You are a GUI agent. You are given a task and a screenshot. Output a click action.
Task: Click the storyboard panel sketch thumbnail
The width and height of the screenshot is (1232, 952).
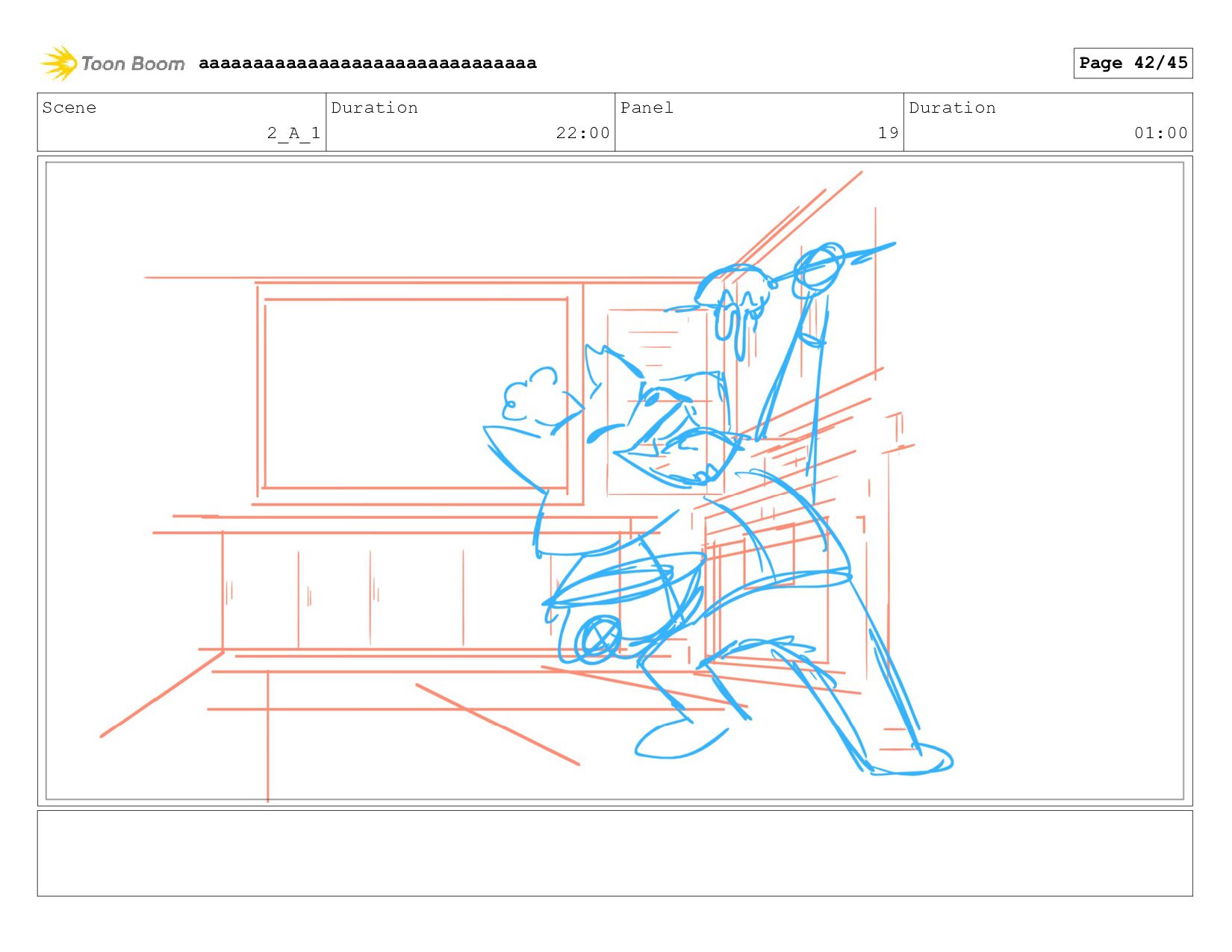[x=615, y=481]
